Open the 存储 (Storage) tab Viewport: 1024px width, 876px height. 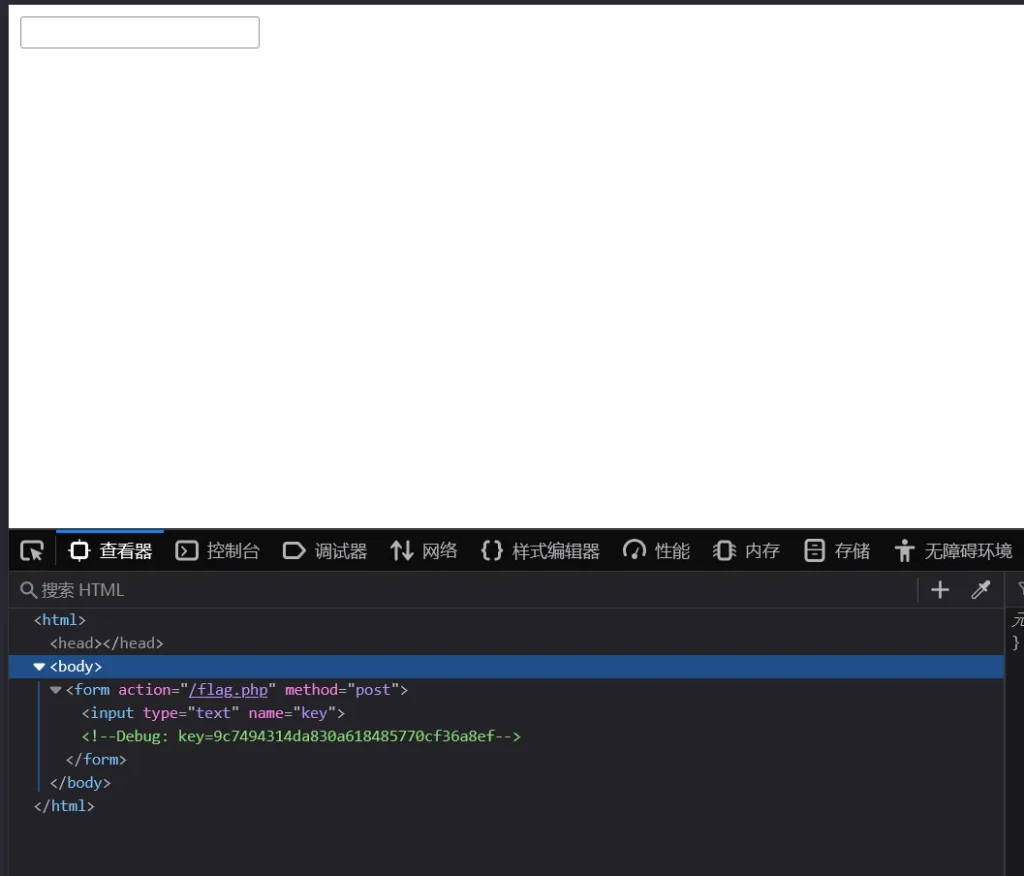pos(837,551)
